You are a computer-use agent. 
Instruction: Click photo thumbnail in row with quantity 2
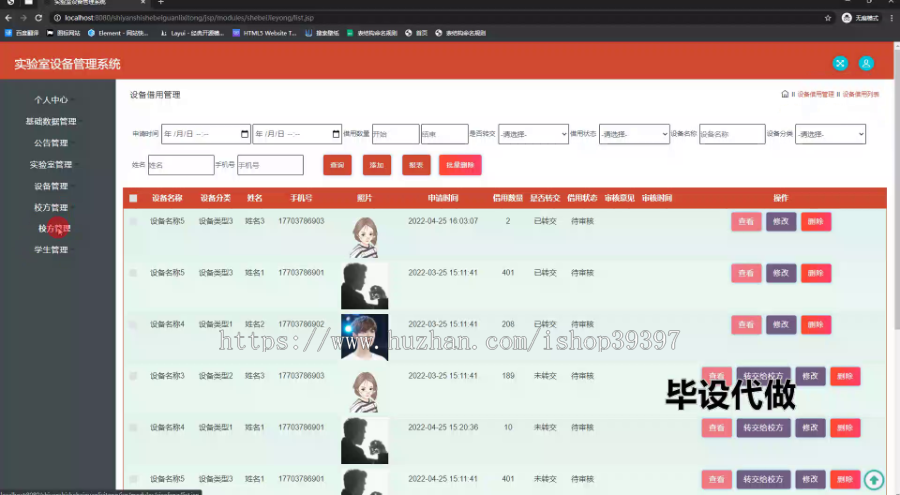(364, 237)
